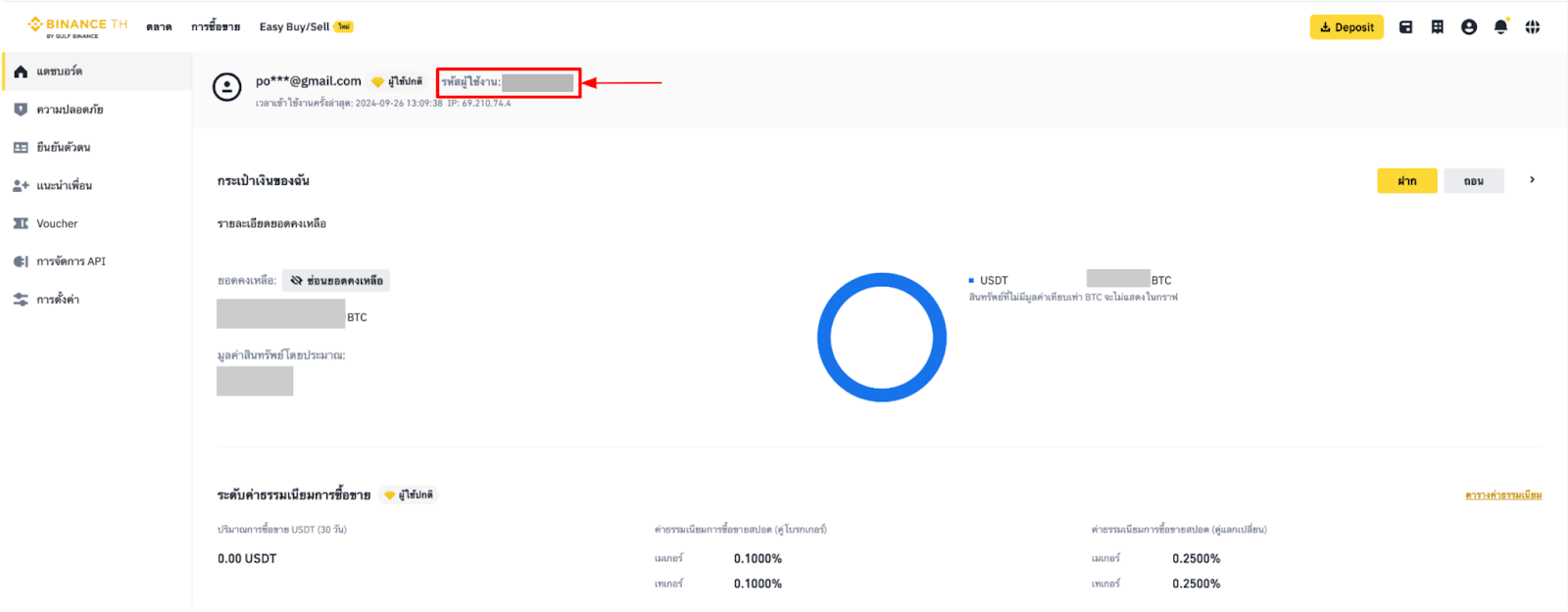Screen dimensions: 1568x612
Task: Go to Voucher in the sidebar
Action: 57,224
